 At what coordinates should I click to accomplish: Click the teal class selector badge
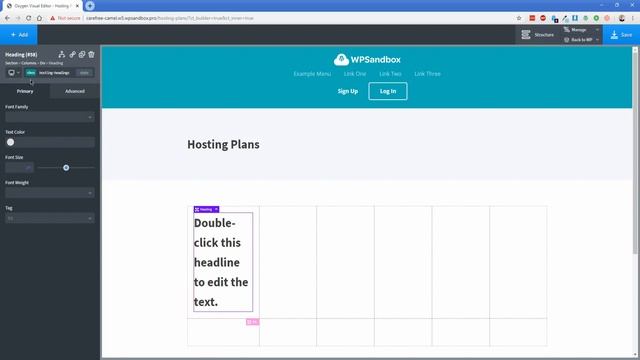pyautogui.click(x=31, y=73)
